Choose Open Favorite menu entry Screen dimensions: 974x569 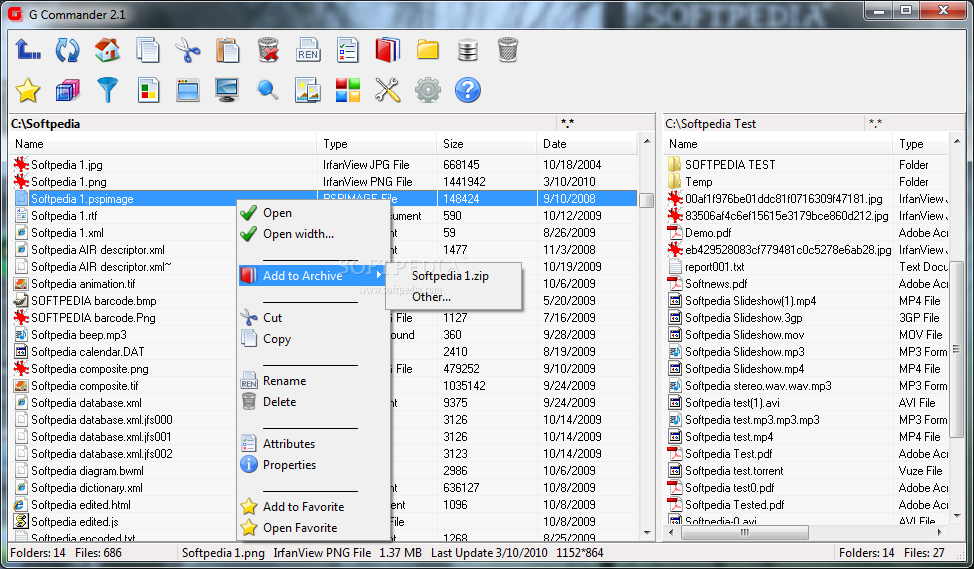[314, 528]
